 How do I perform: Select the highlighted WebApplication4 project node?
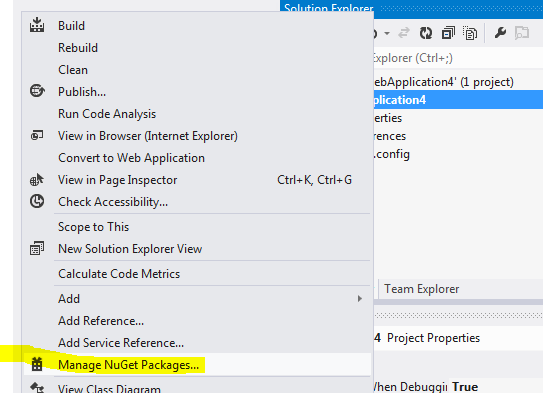pyautogui.click(x=458, y=100)
